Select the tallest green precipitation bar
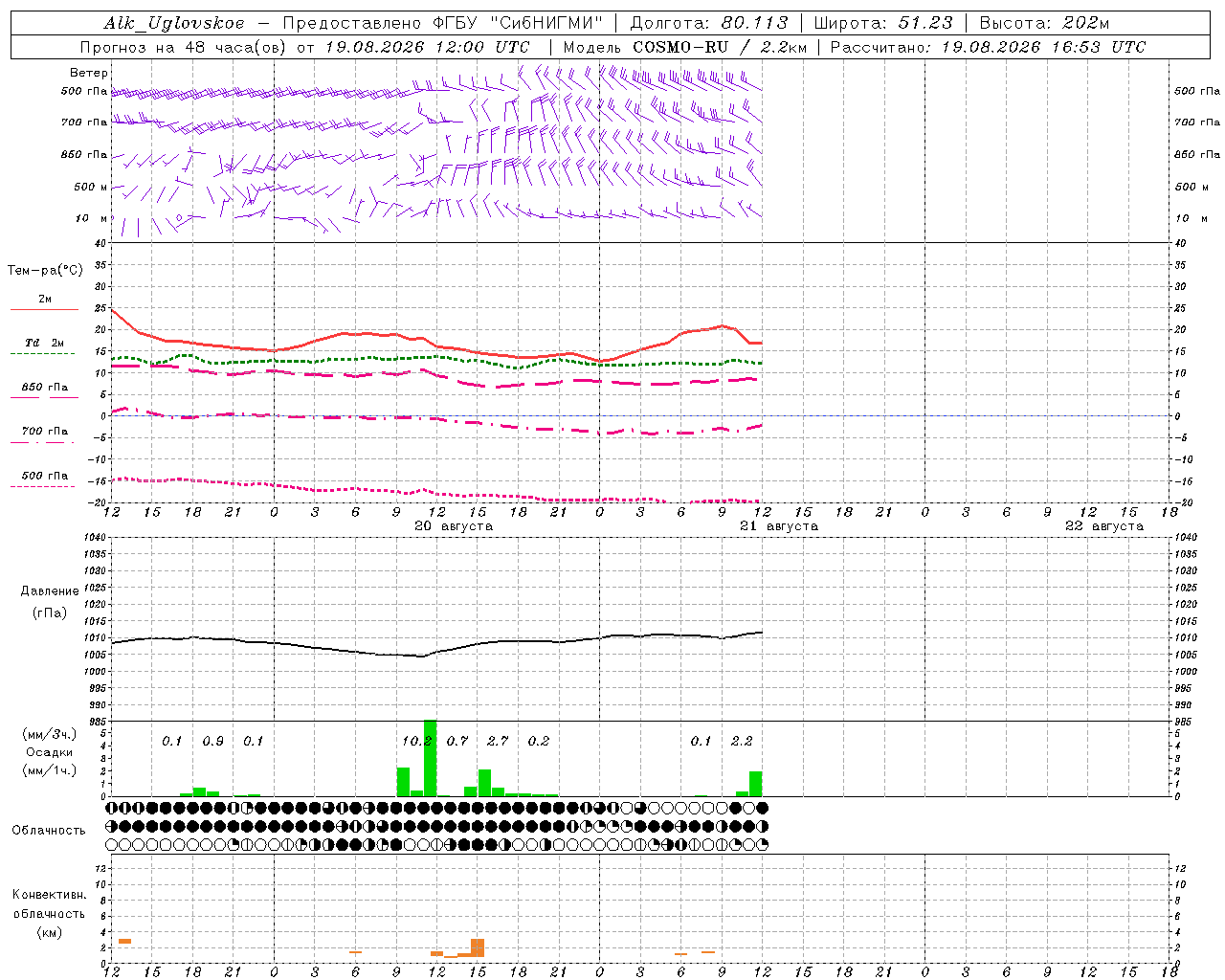 (430, 758)
